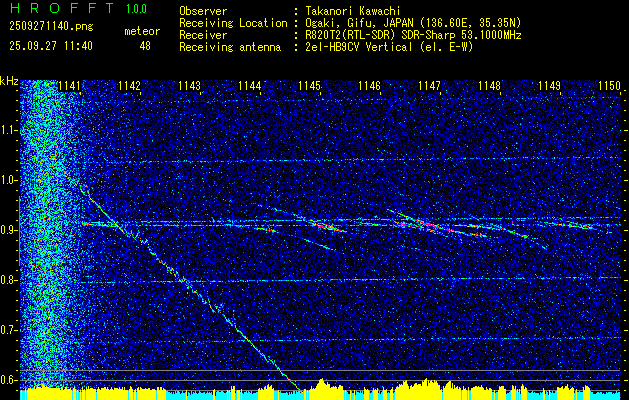The height and width of the screenshot is (400, 629).
Task: Select the filename 2509271140.png
Action: coord(51,27)
